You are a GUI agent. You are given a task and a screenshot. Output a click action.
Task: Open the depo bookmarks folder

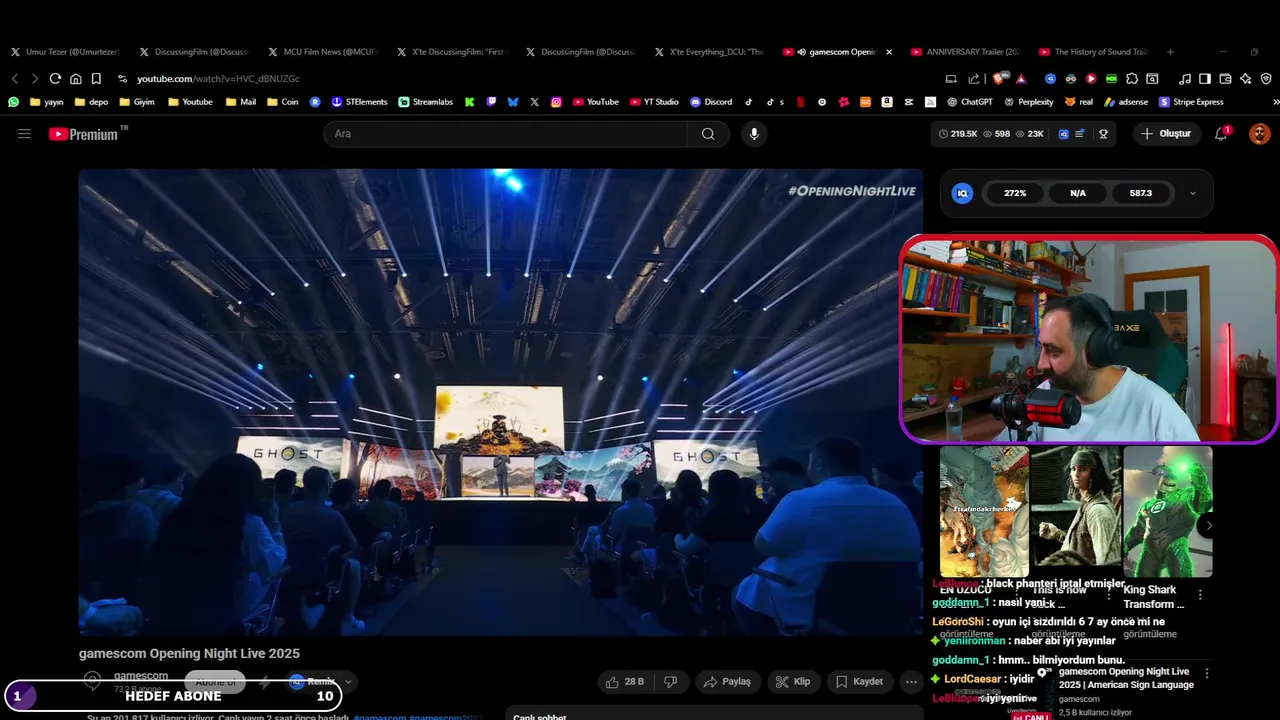pyautogui.click(x=91, y=102)
